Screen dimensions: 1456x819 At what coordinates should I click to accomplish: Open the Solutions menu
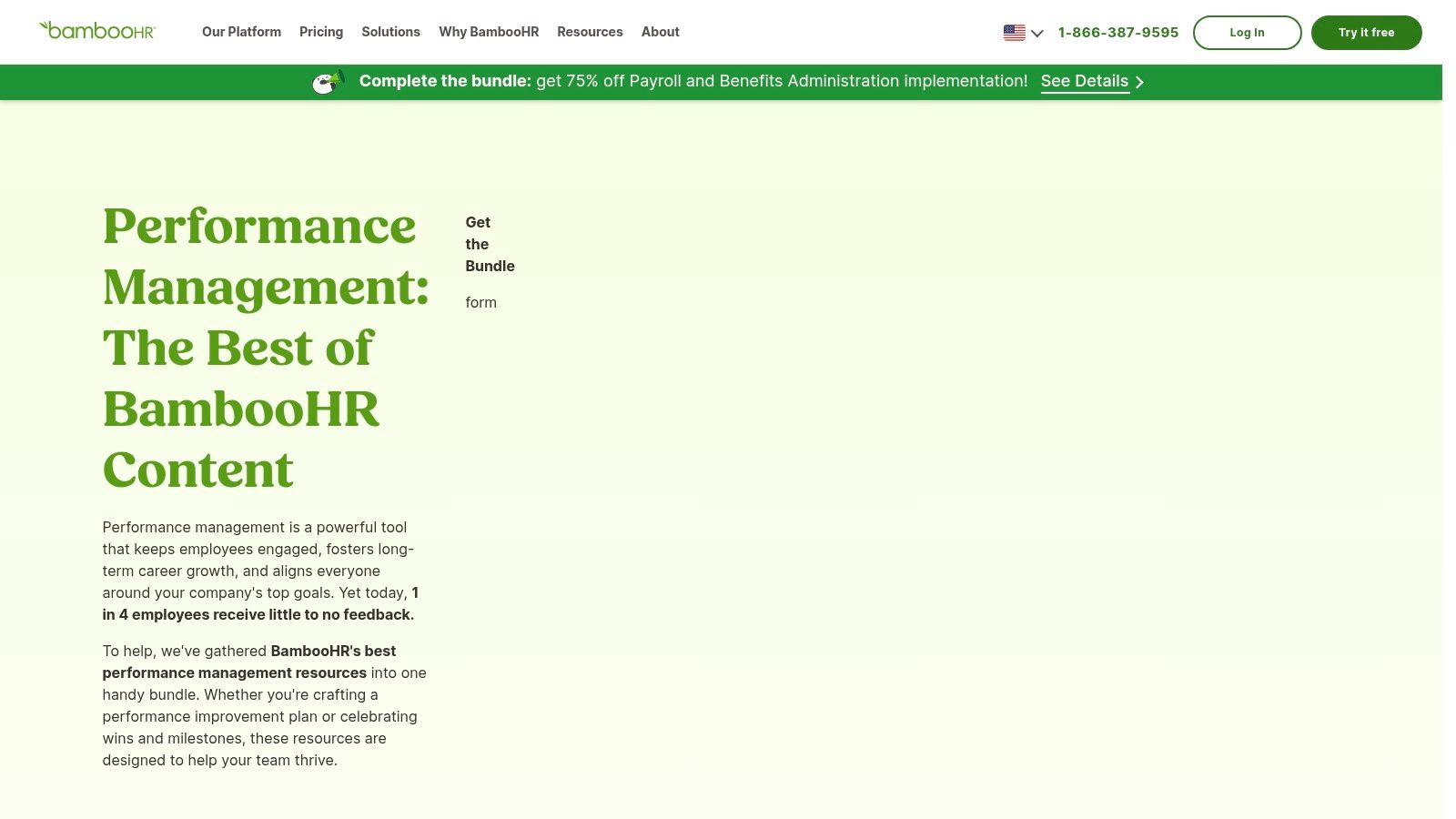tap(390, 32)
